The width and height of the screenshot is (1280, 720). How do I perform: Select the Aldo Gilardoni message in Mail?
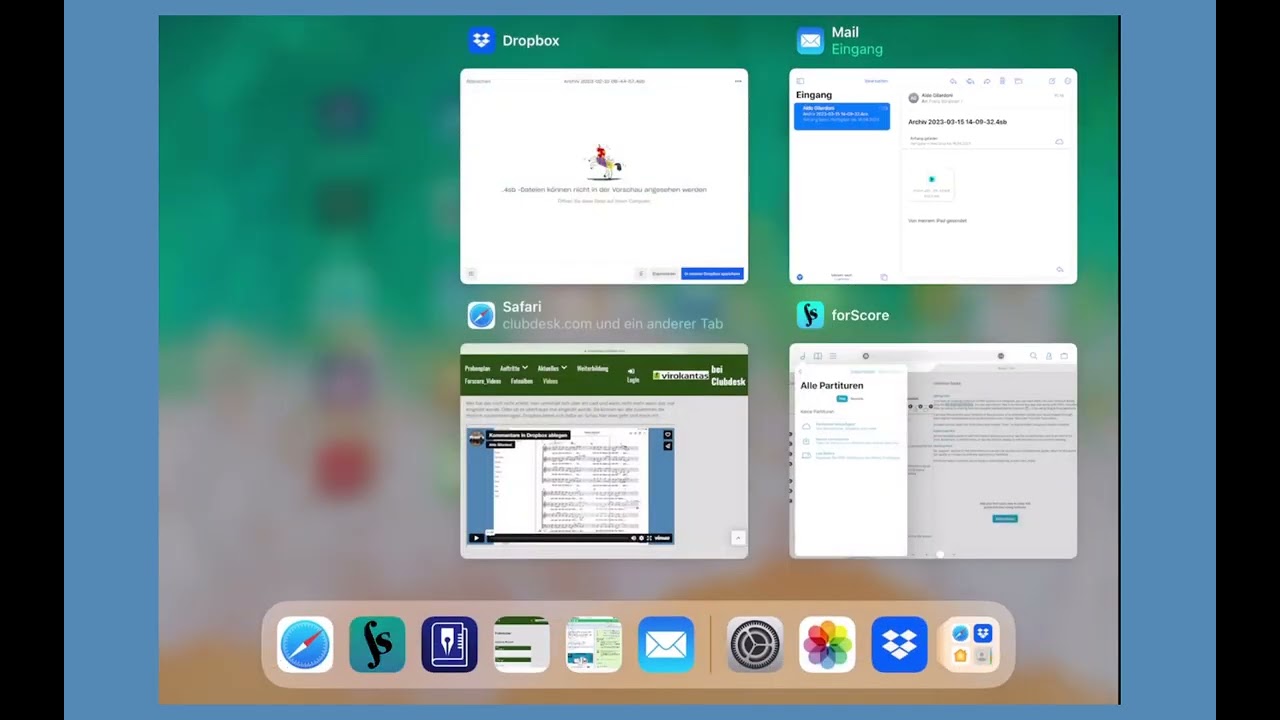pyautogui.click(x=841, y=116)
